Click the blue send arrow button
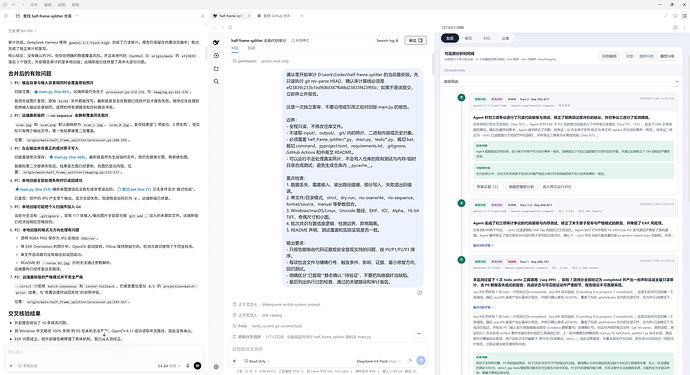Image resolution: width=690 pixels, height=375 pixels. tap(421, 360)
